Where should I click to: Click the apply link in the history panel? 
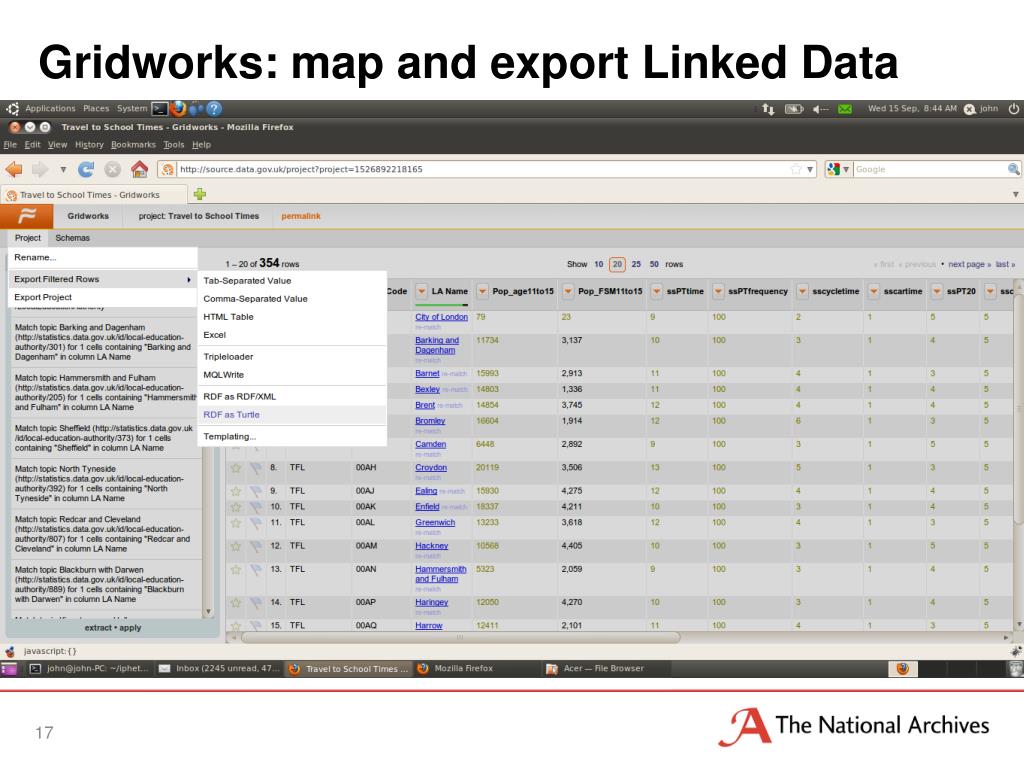click(x=130, y=628)
